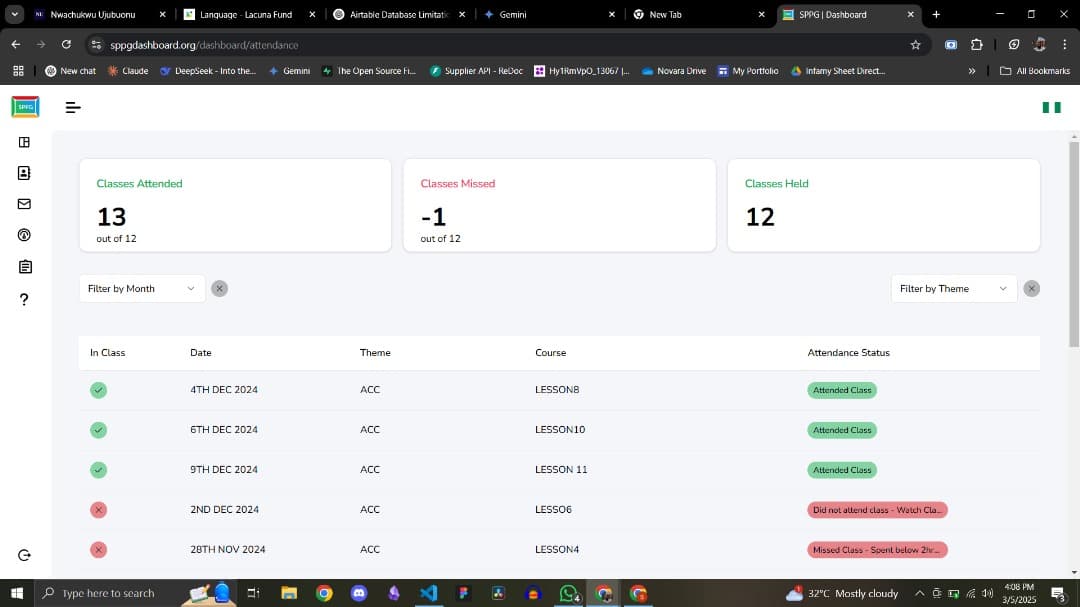Clear the month filter with X button
The width and height of the screenshot is (1080, 607).
[x=219, y=289]
